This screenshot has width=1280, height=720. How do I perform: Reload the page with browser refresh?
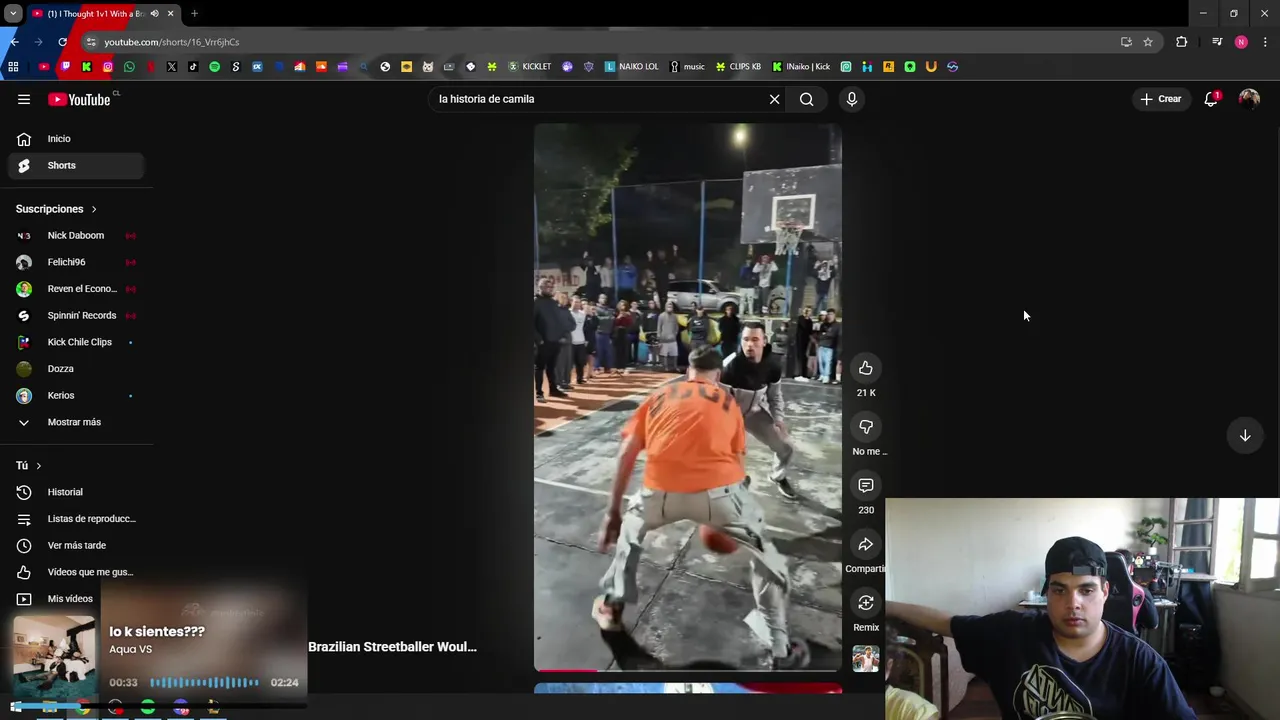(x=62, y=42)
